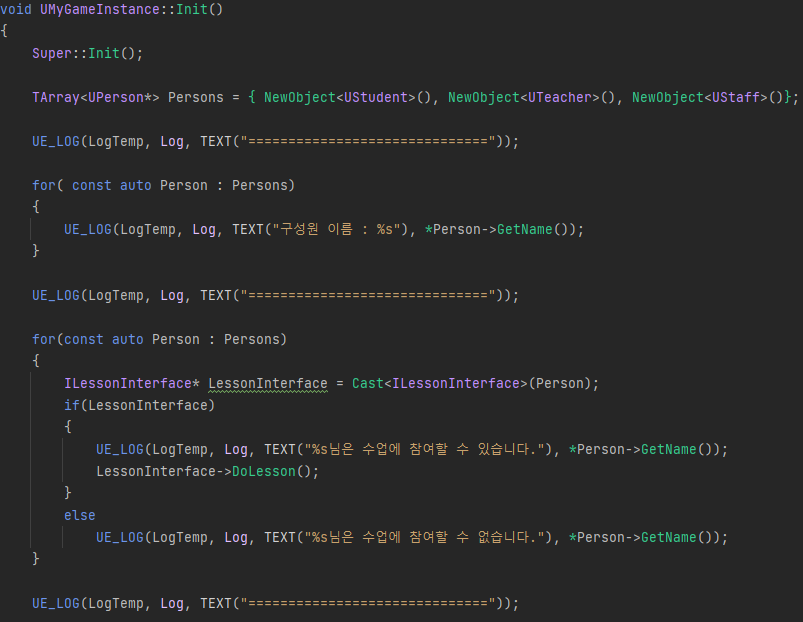The width and height of the screenshot is (803, 622).
Task: Click Cast<ILessonInterface>(Person) expression
Action: [472, 383]
